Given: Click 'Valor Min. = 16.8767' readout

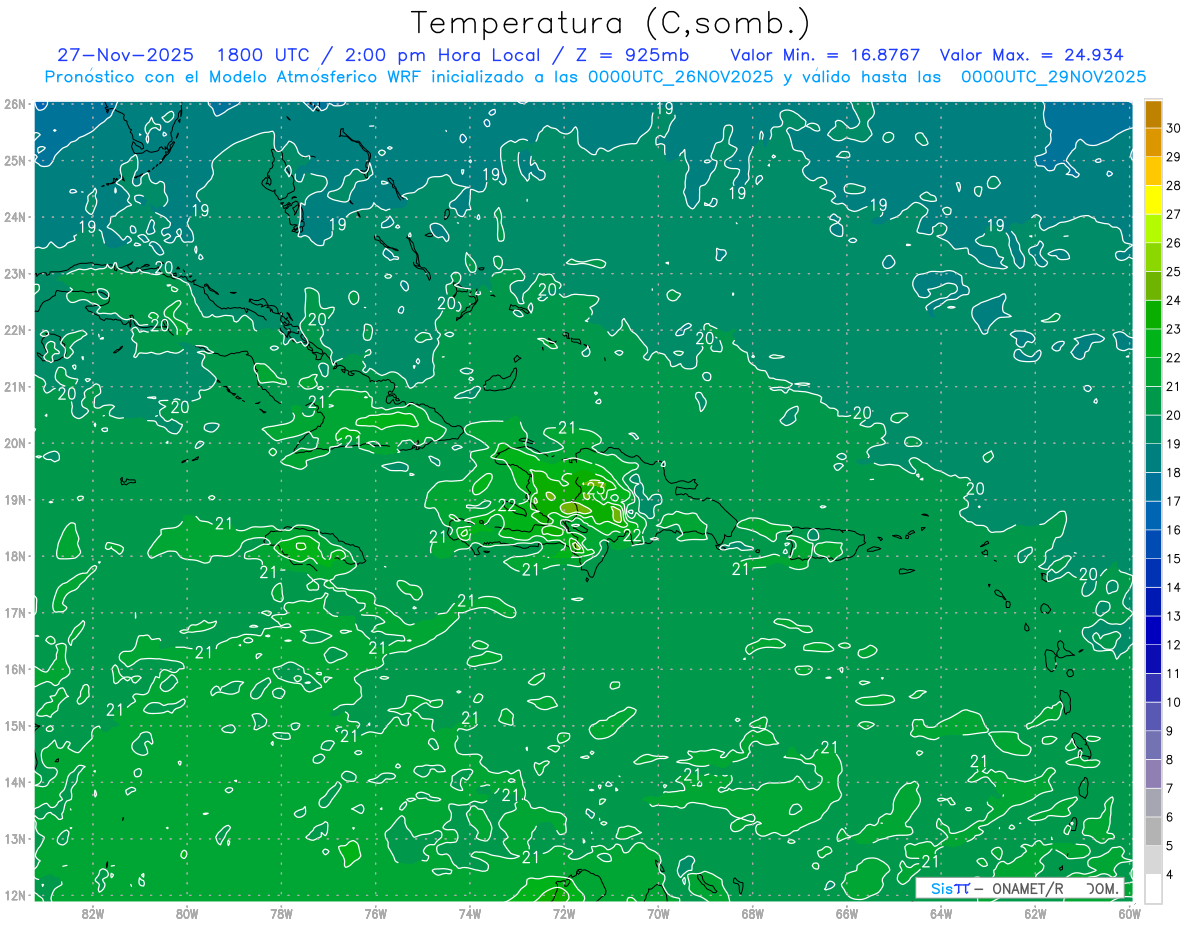Looking at the screenshot, I should click(825, 55).
